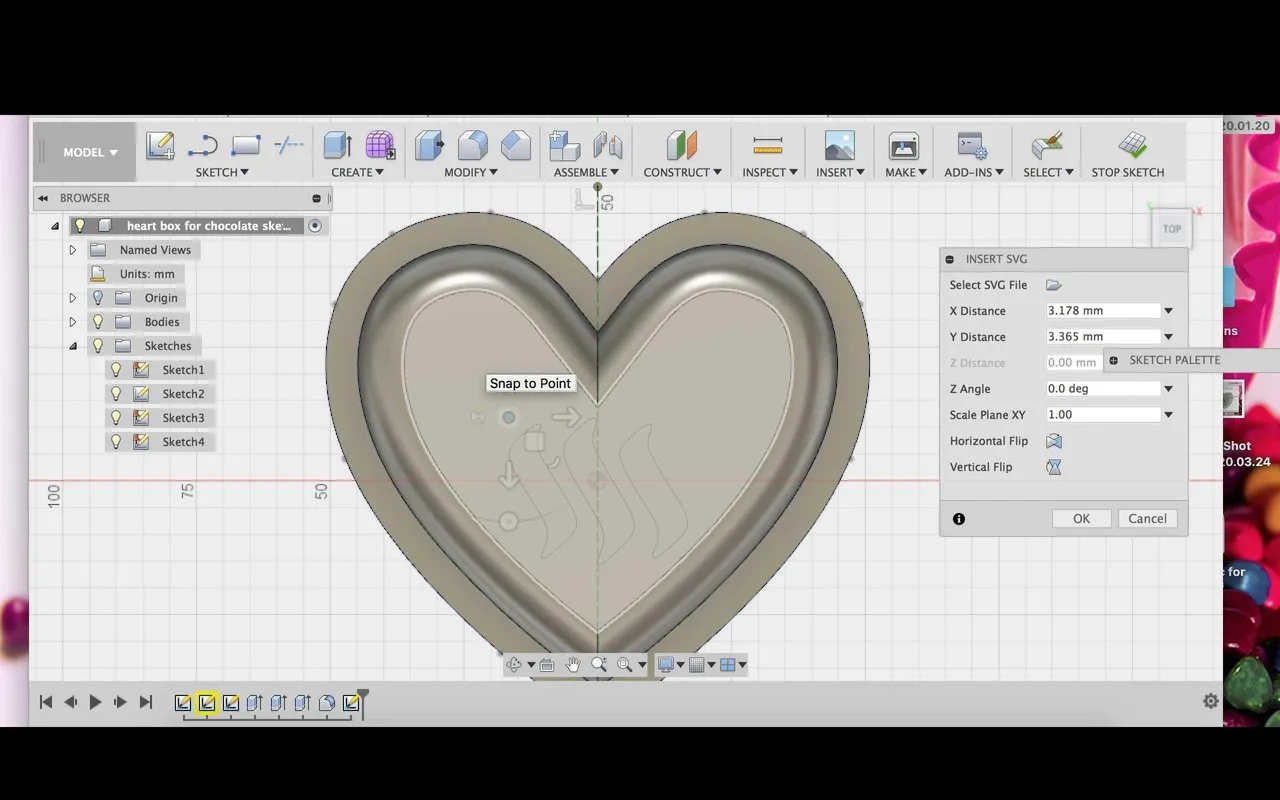Open the INSERT menu
The height and width of the screenshot is (800, 1280).
tap(841, 172)
